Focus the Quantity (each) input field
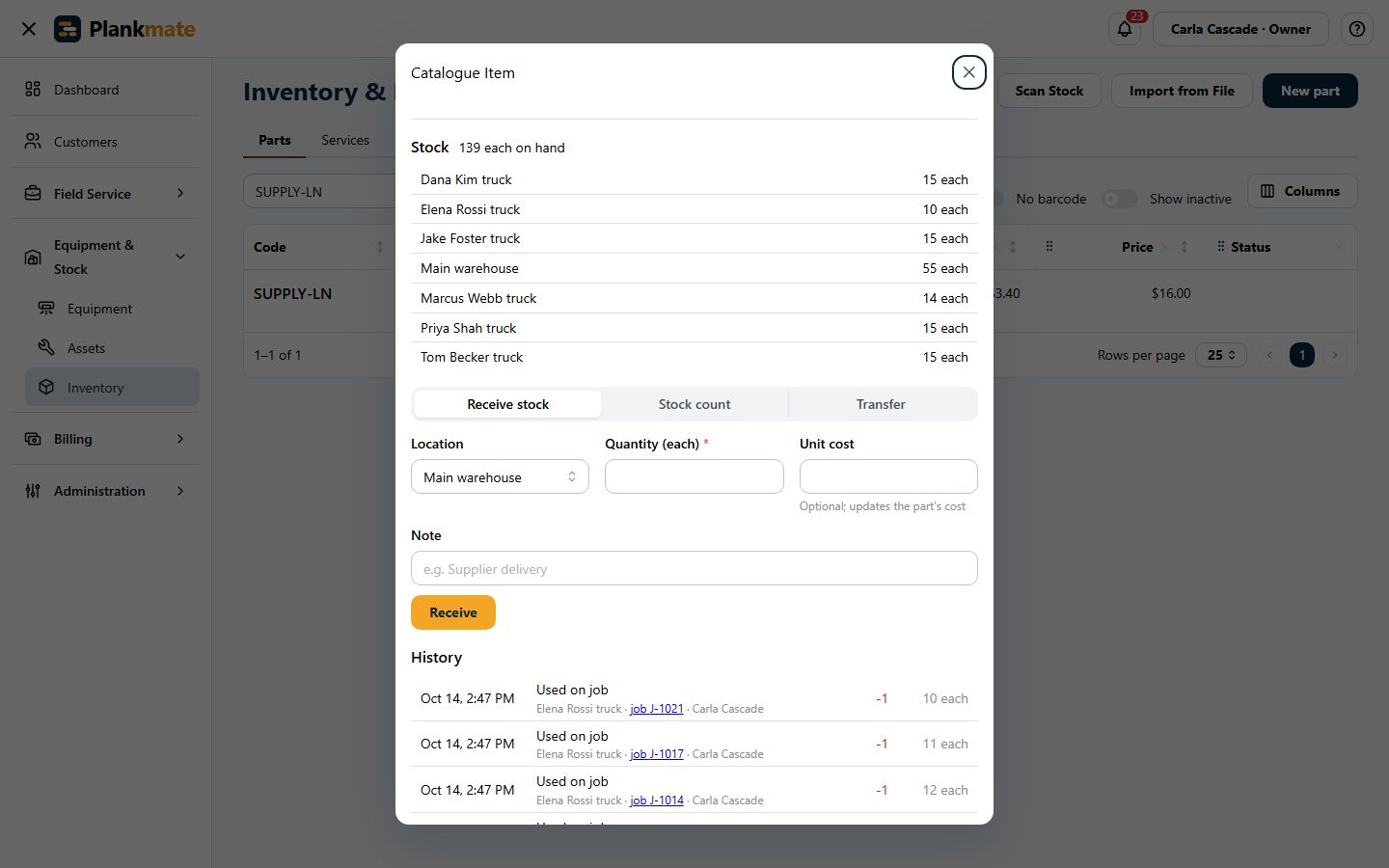The height and width of the screenshot is (868, 1389). pos(694,476)
